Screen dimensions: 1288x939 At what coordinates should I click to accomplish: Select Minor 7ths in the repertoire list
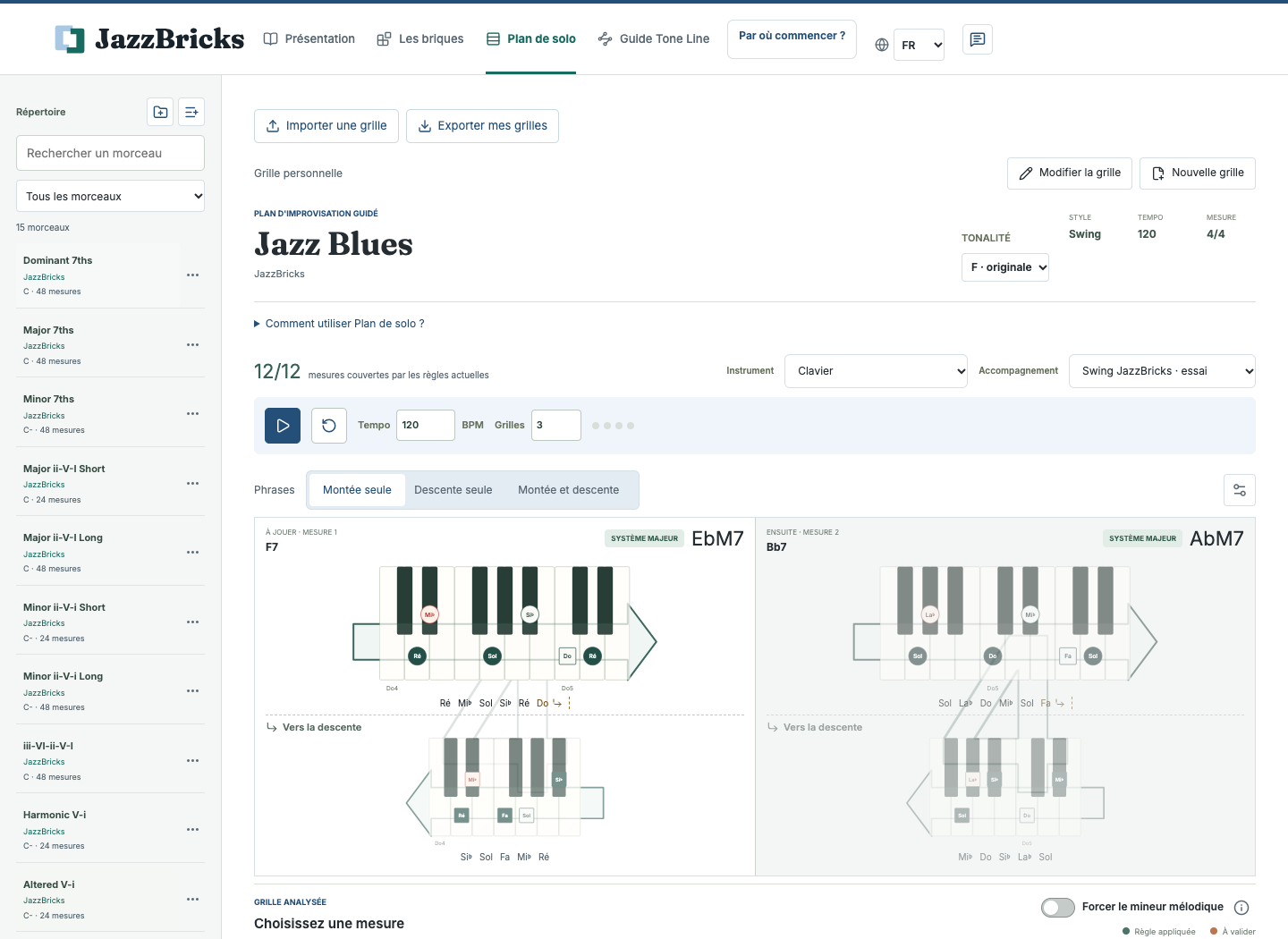[x=98, y=414]
